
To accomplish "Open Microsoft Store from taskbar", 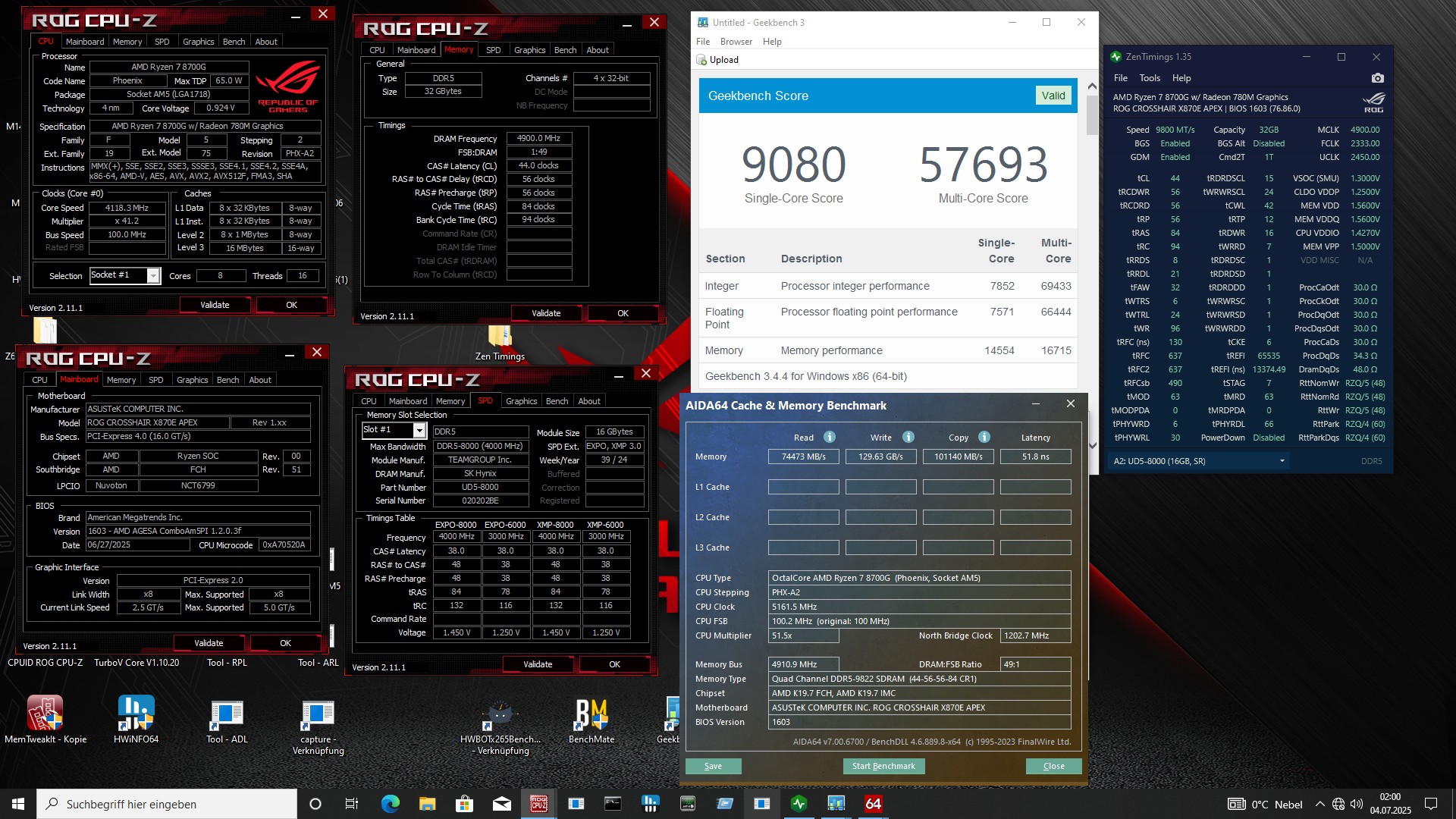I will (x=464, y=804).
